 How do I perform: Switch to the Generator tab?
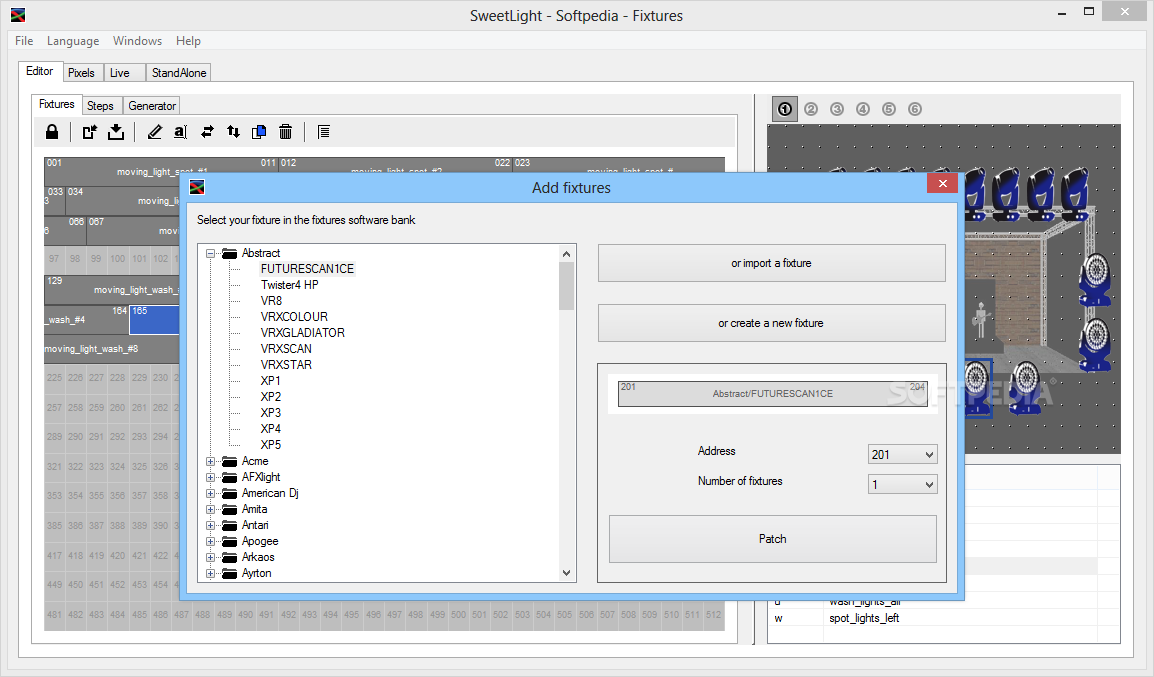[x=152, y=105]
